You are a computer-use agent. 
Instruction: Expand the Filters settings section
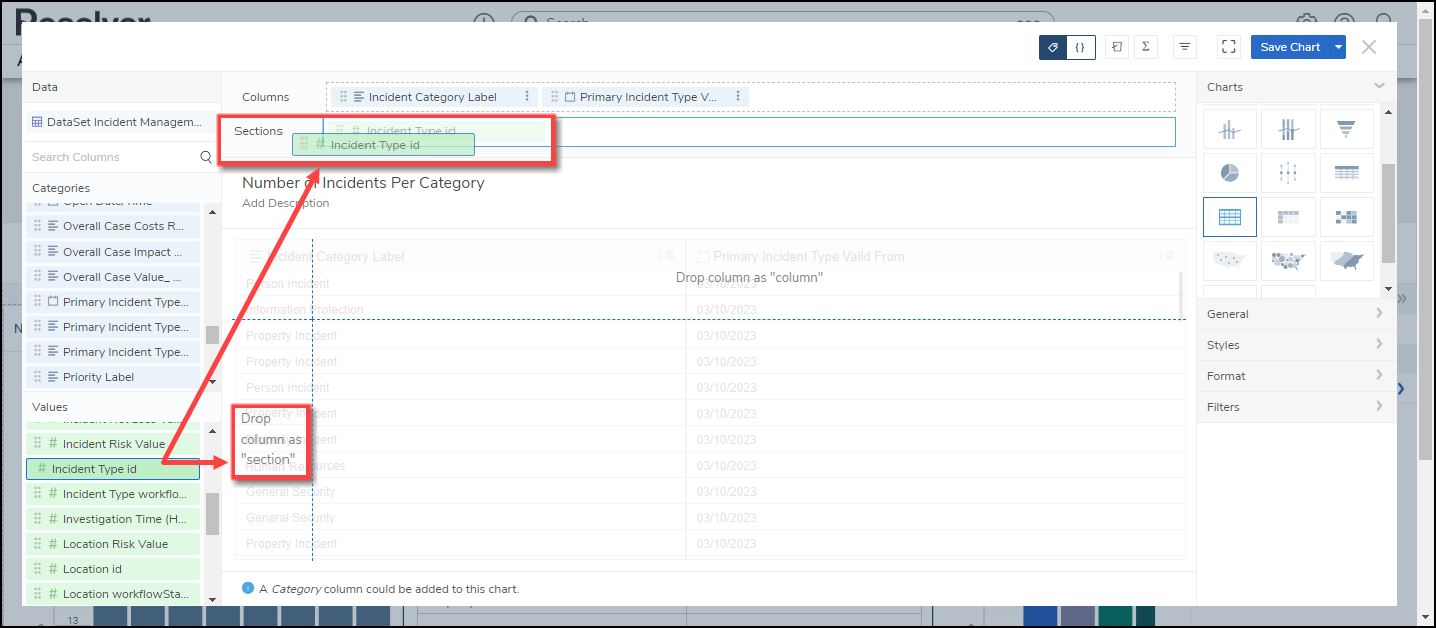click(1296, 407)
